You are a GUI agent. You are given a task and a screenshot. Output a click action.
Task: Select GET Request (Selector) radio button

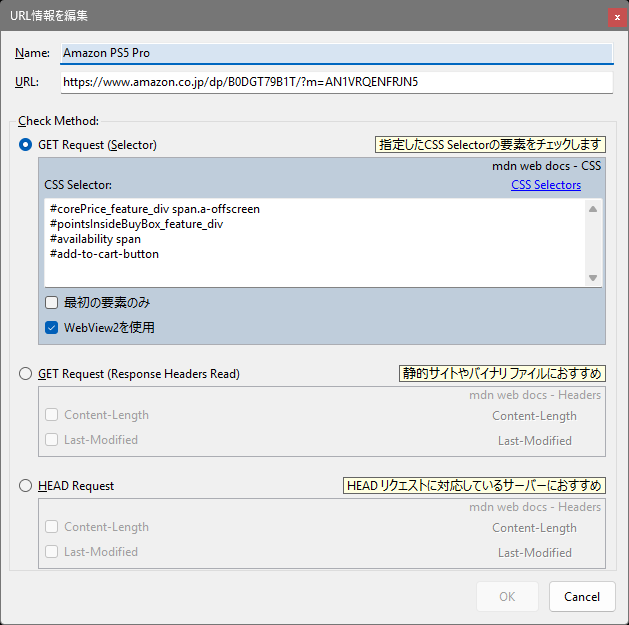coord(26,145)
